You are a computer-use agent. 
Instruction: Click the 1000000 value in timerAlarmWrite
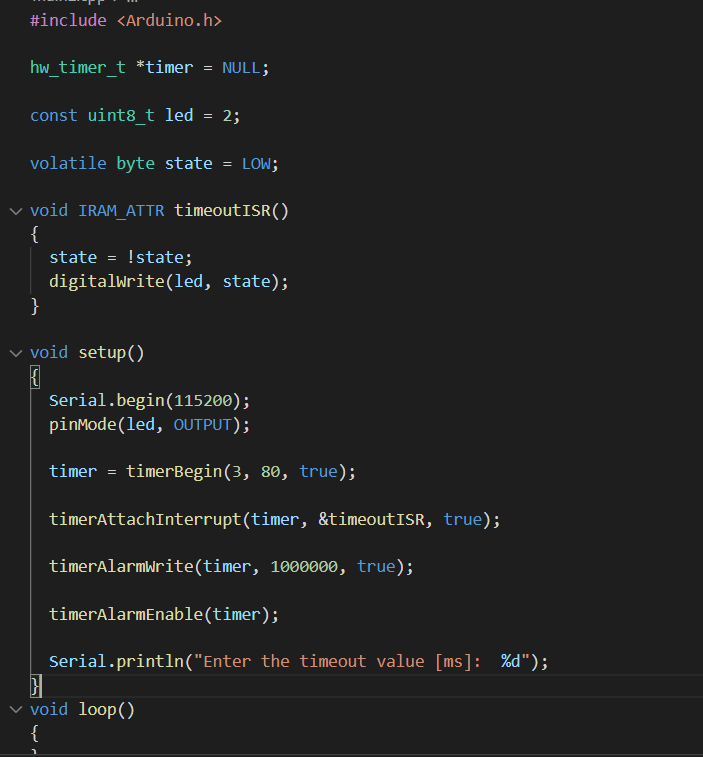[x=304, y=566]
